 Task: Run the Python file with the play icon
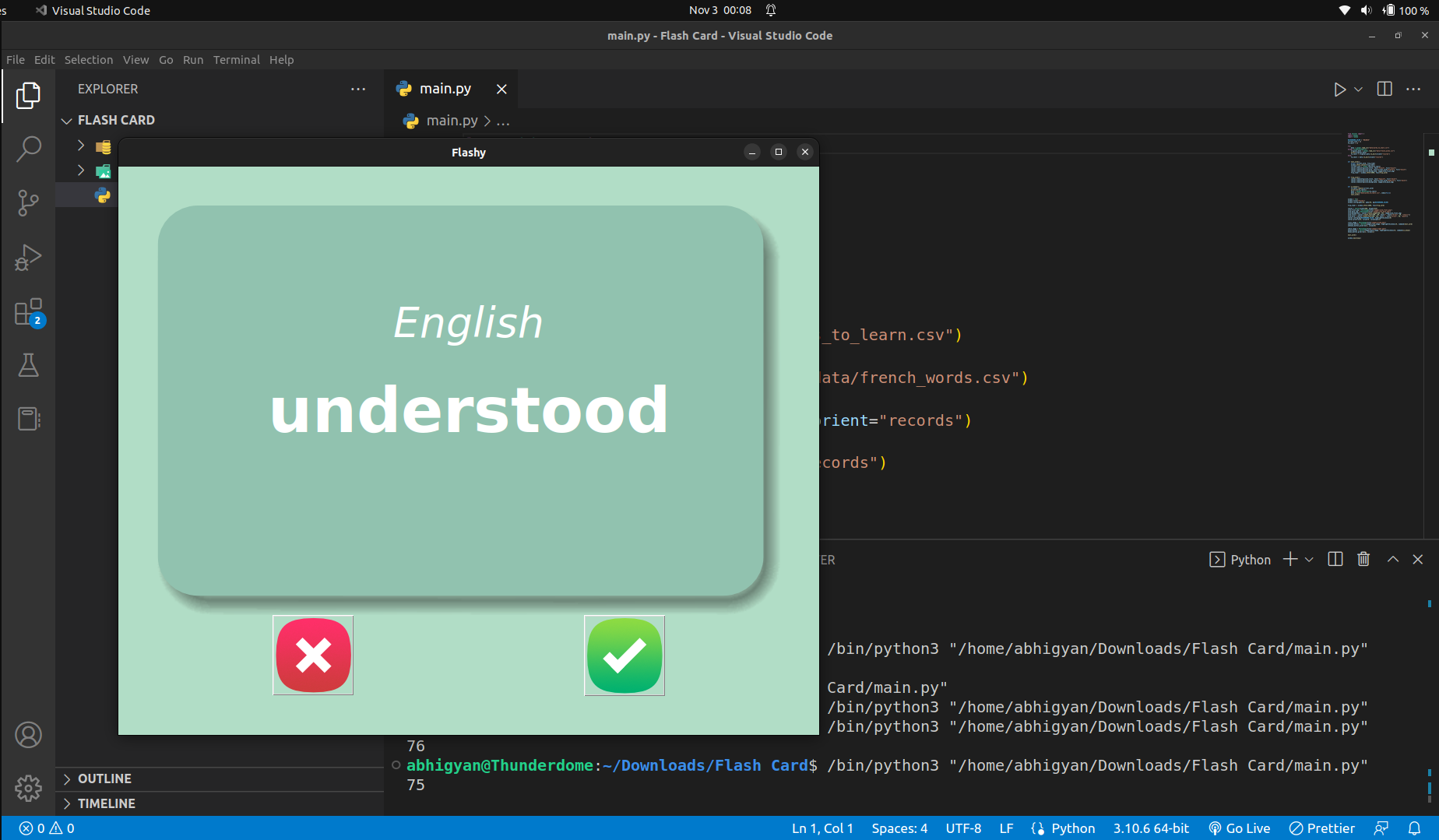[x=1339, y=89]
